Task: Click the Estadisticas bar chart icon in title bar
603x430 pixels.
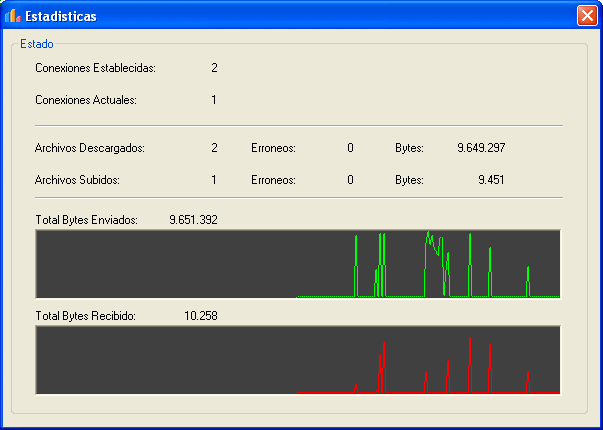Action: click(13, 15)
